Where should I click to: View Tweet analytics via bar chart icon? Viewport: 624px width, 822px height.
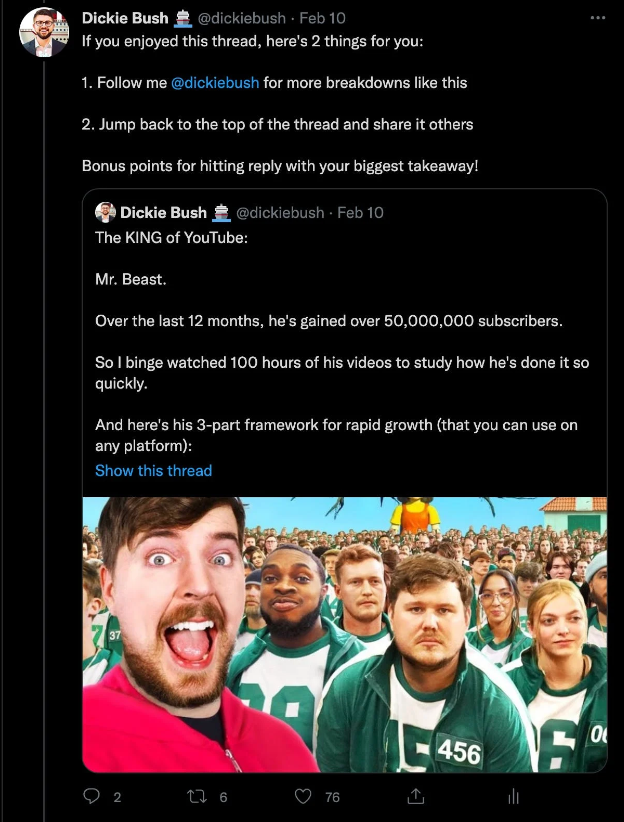(513, 796)
